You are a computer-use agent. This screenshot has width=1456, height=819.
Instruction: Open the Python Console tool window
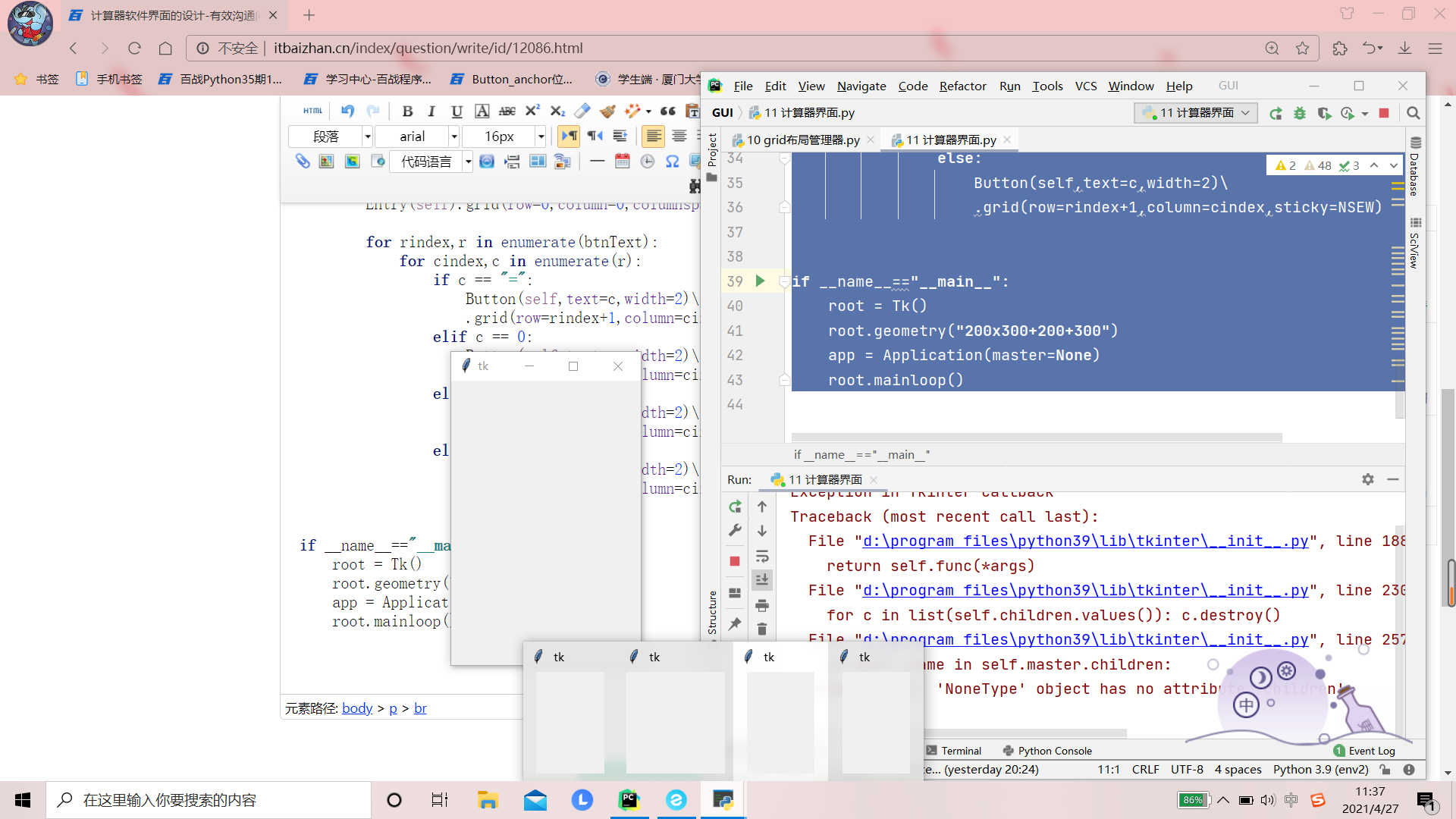pos(1047,751)
